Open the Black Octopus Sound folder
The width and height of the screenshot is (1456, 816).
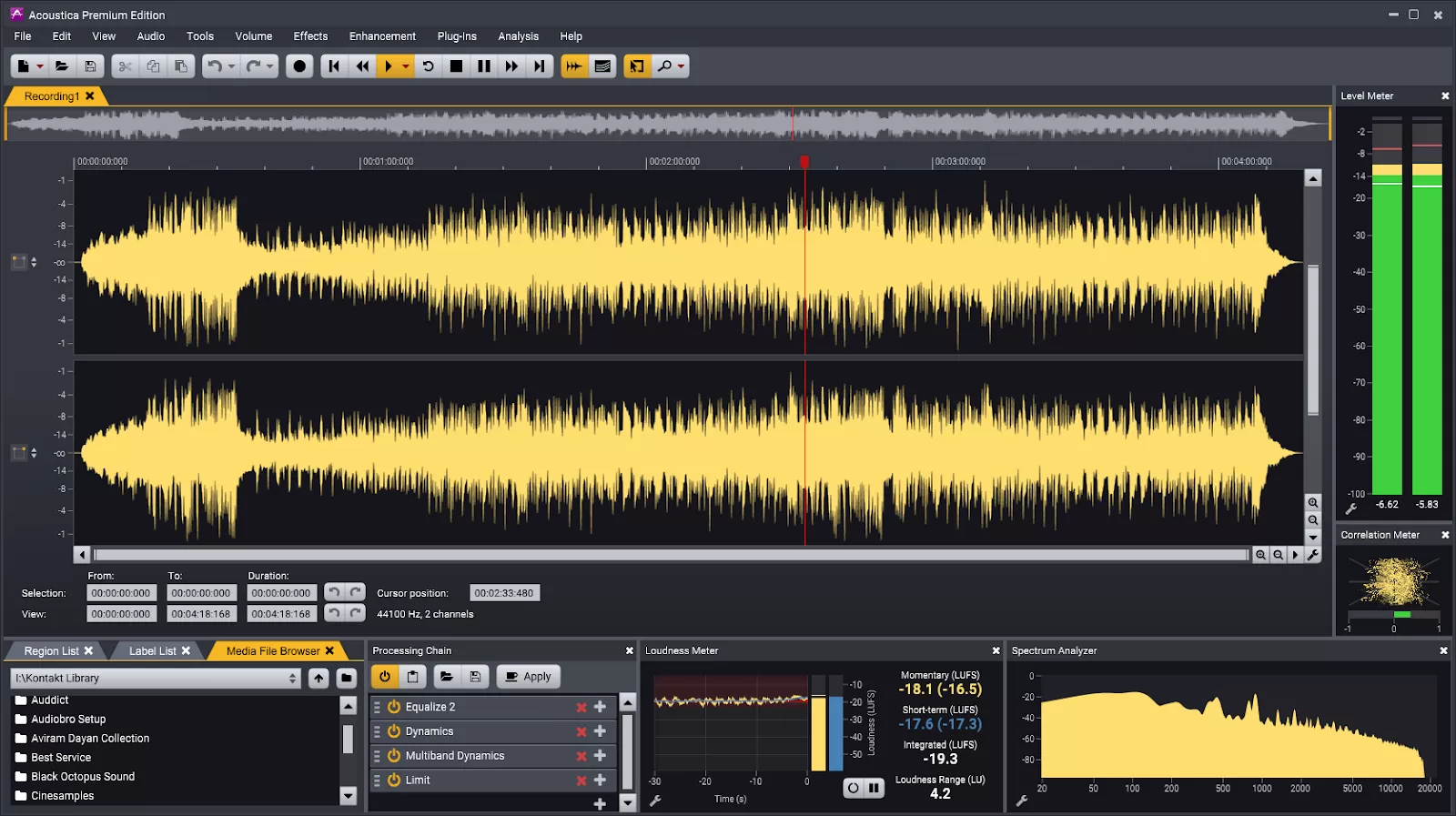point(83,777)
